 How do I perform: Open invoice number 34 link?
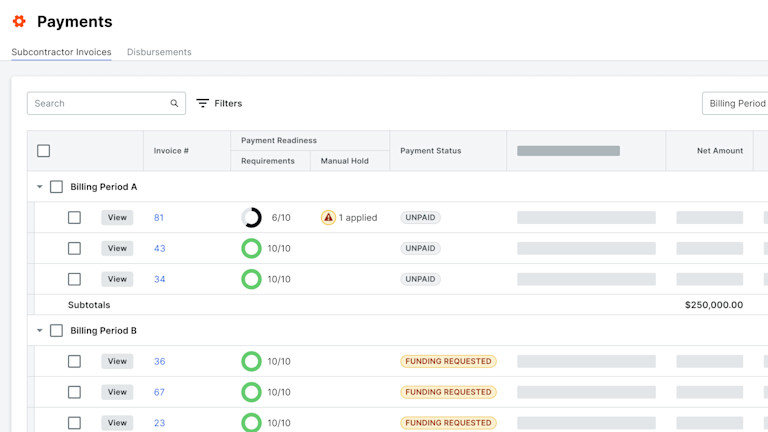[x=160, y=279]
